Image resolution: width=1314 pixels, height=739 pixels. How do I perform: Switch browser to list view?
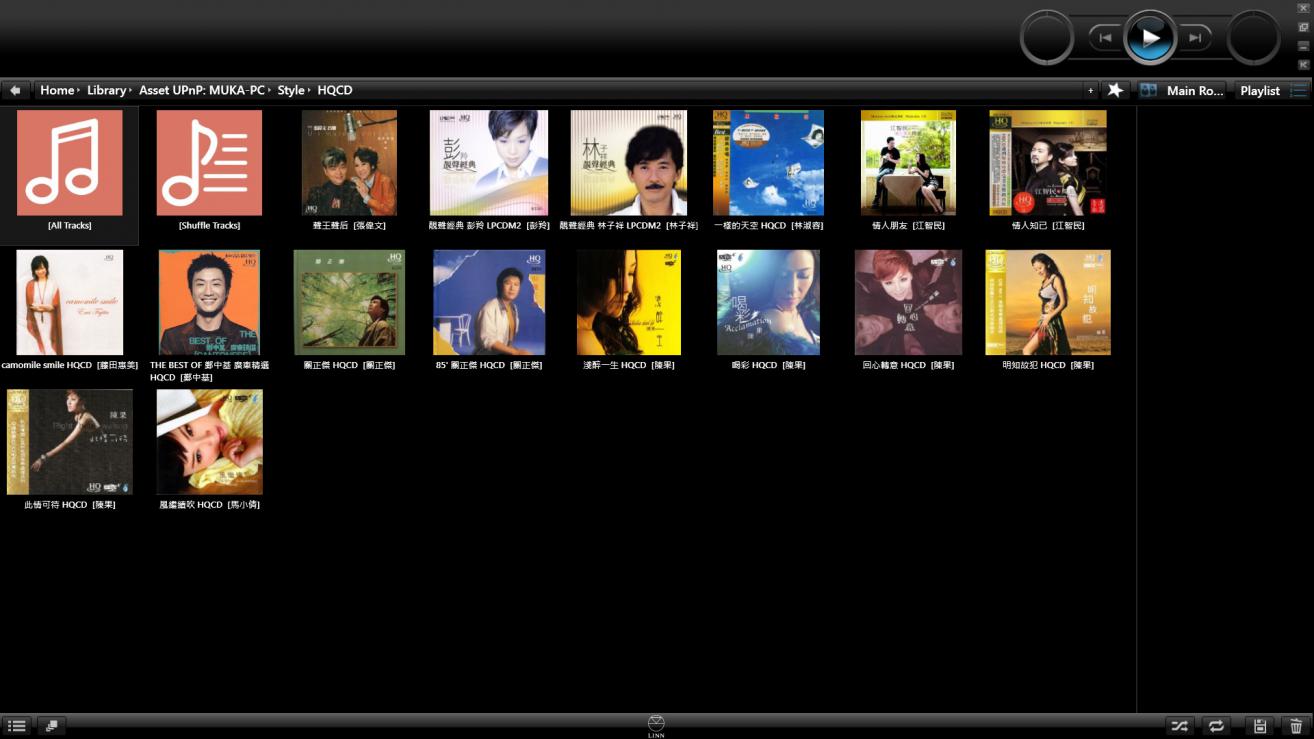[17, 726]
